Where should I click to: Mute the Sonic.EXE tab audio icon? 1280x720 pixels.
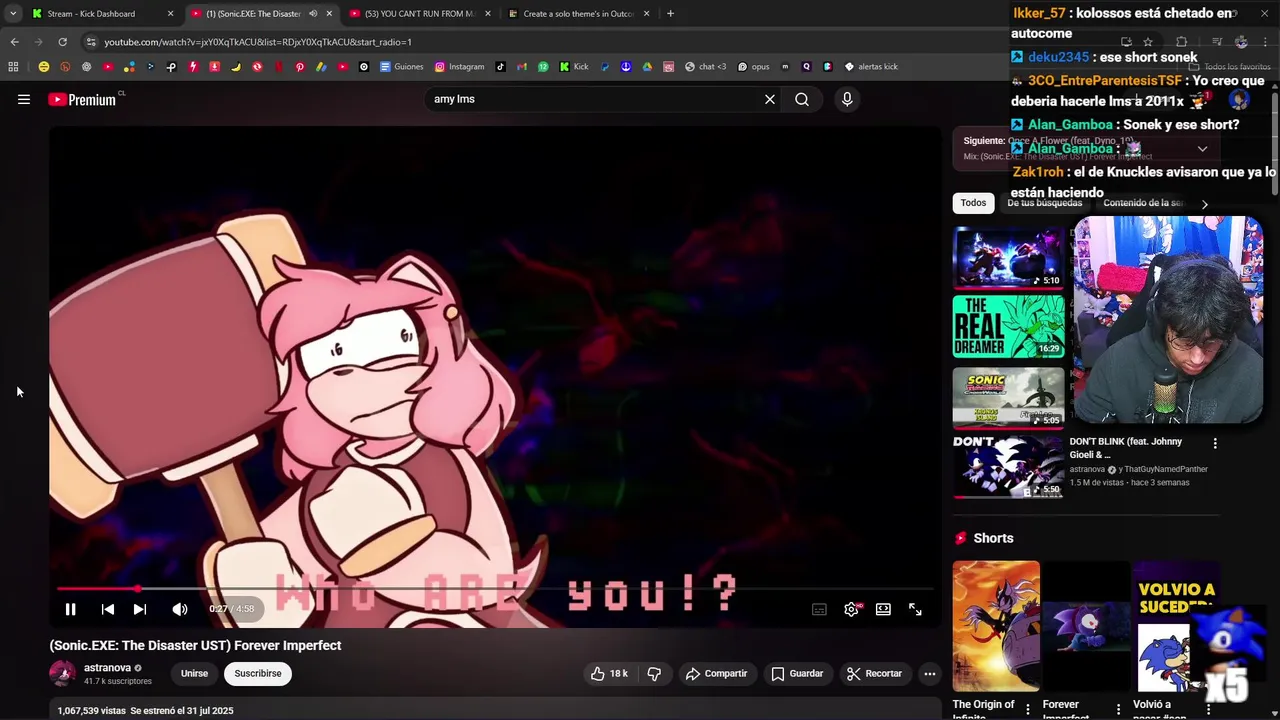click(x=313, y=14)
